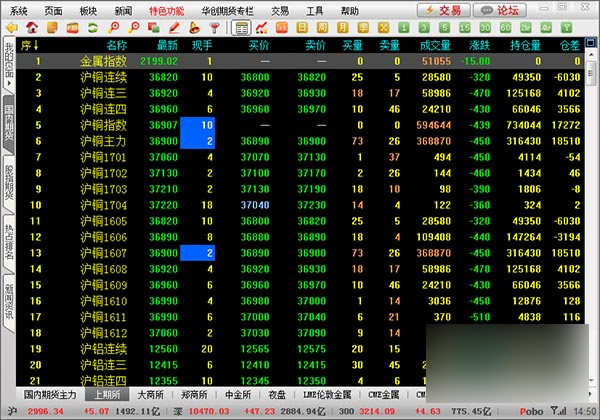Screen dimensions: 600x420
Task: Select the 沪铜主力 row name
Action: pyautogui.click(x=103, y=141)
